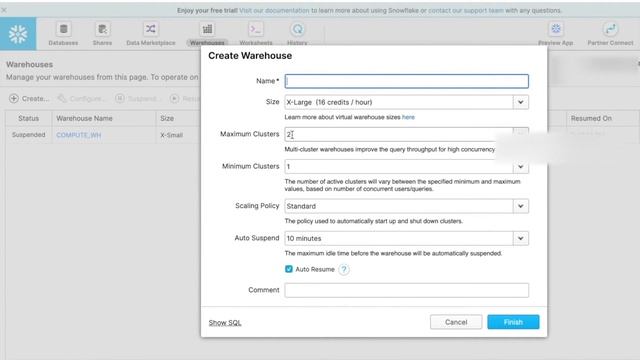Open the Worksheets icon
The height and width of the screenshot is (360, 640).
pos(256,29)
